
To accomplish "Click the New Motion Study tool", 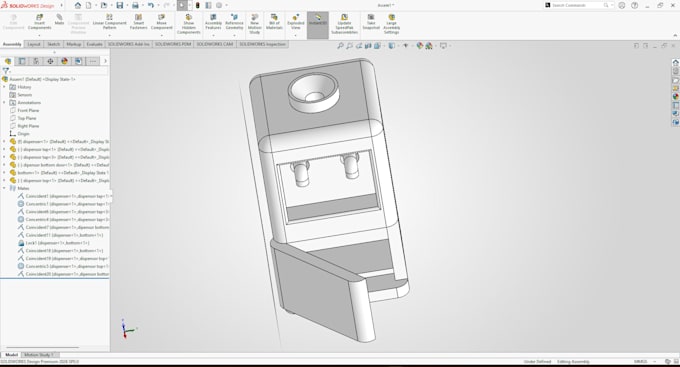I will (x=255, y=24).
